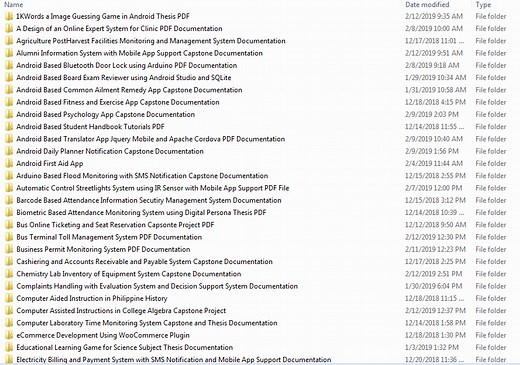Click folder icon of Barcode Based Attendance

(9, 200)
